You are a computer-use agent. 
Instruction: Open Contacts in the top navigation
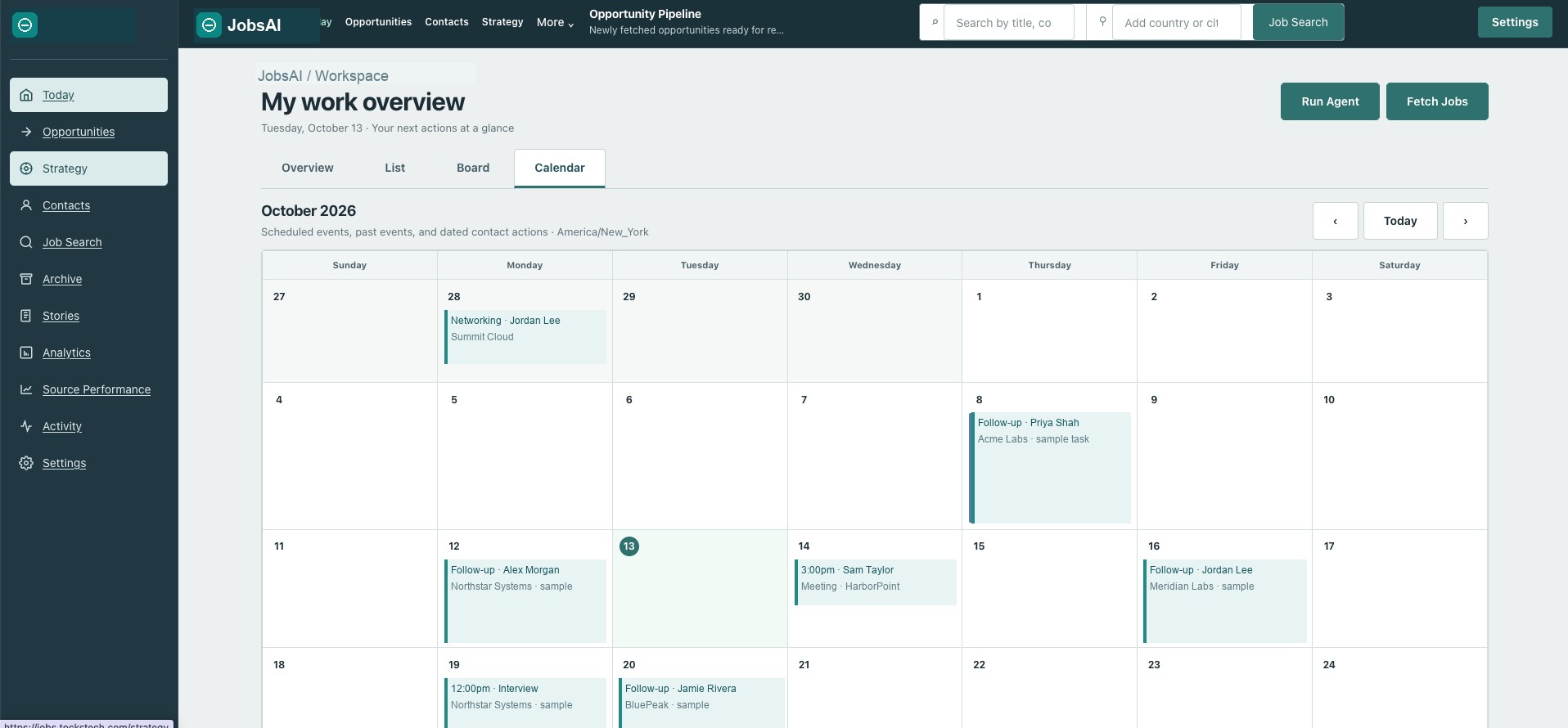tap(447, 22)
